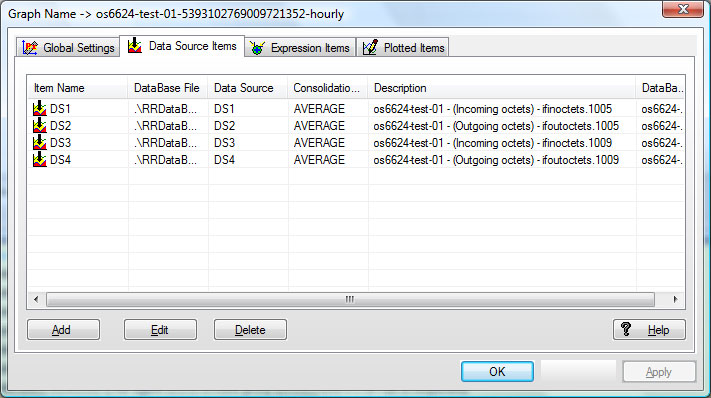Screen dimensions: 711x398
Task: Confirm with the OK button
Action: point(497,372)
